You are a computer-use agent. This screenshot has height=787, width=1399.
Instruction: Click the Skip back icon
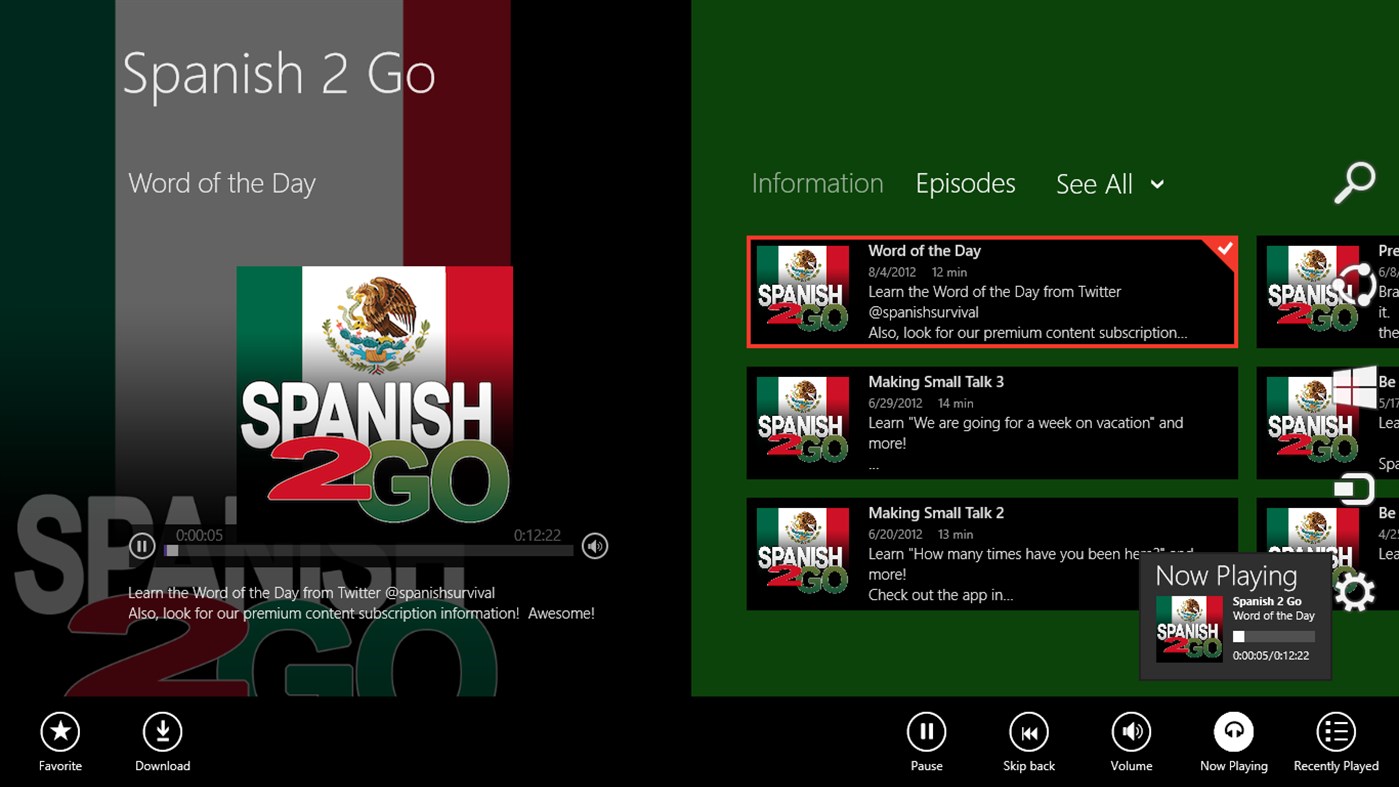point(1028,731)
